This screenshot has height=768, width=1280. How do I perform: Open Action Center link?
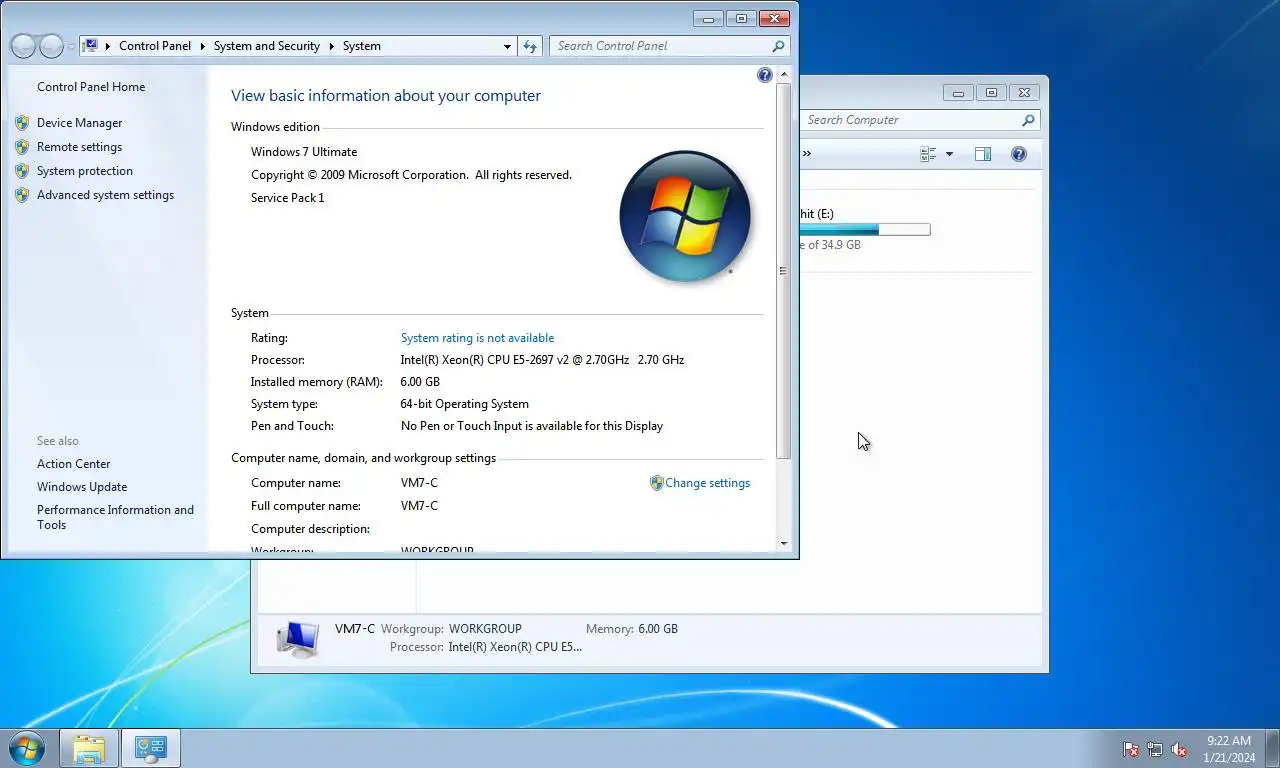coord(73,464)
